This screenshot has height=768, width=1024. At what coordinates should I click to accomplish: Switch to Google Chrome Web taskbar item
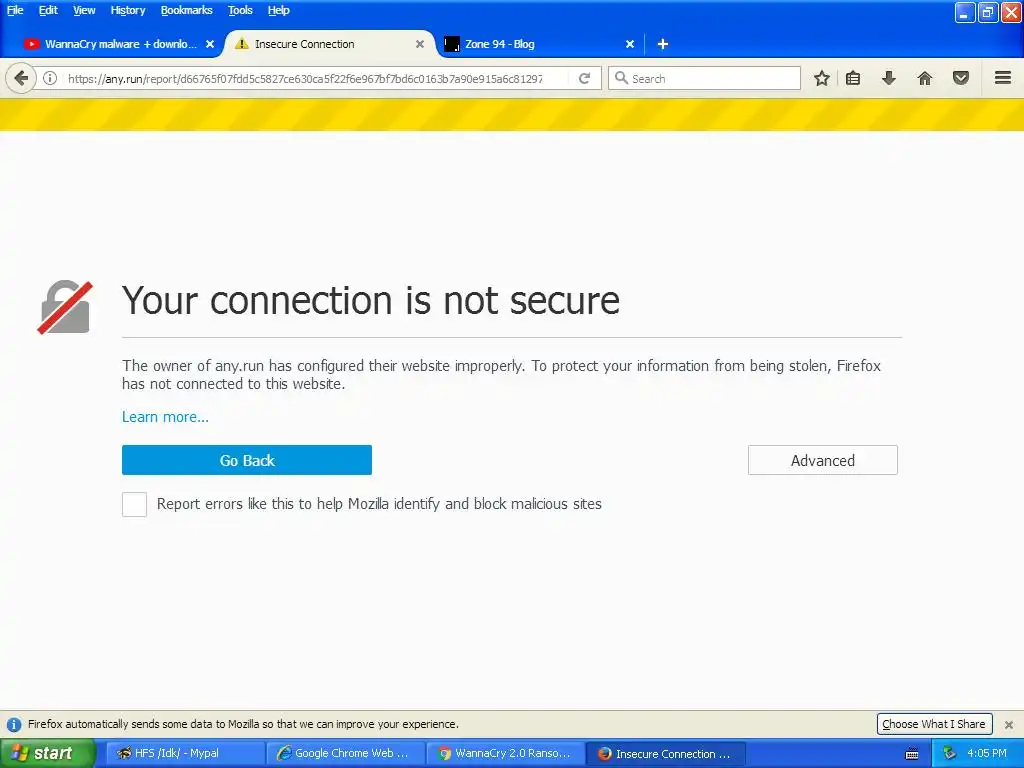pyautogui.click(x=345, y=754)
